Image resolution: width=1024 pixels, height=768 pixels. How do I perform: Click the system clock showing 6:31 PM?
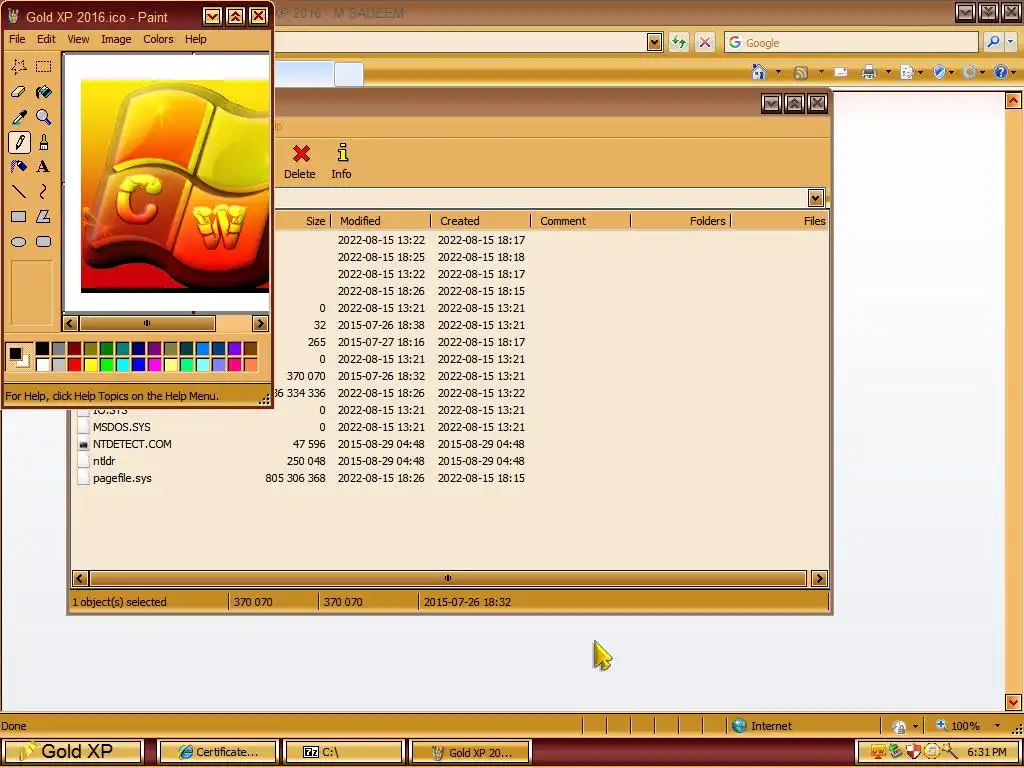987,752
